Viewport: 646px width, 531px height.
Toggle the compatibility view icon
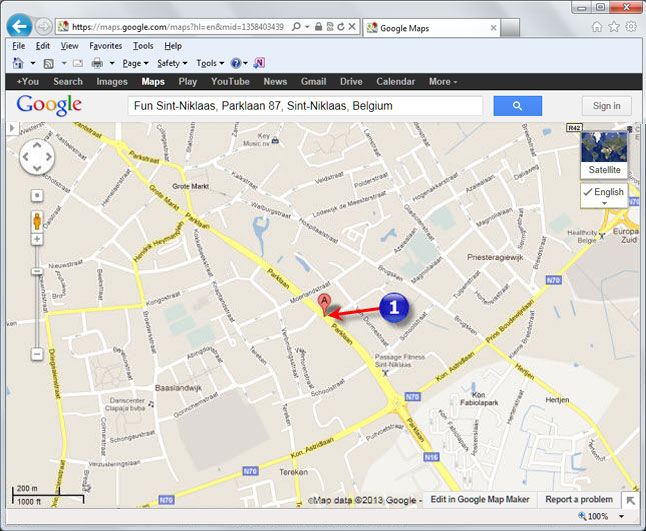pos(330,27)
